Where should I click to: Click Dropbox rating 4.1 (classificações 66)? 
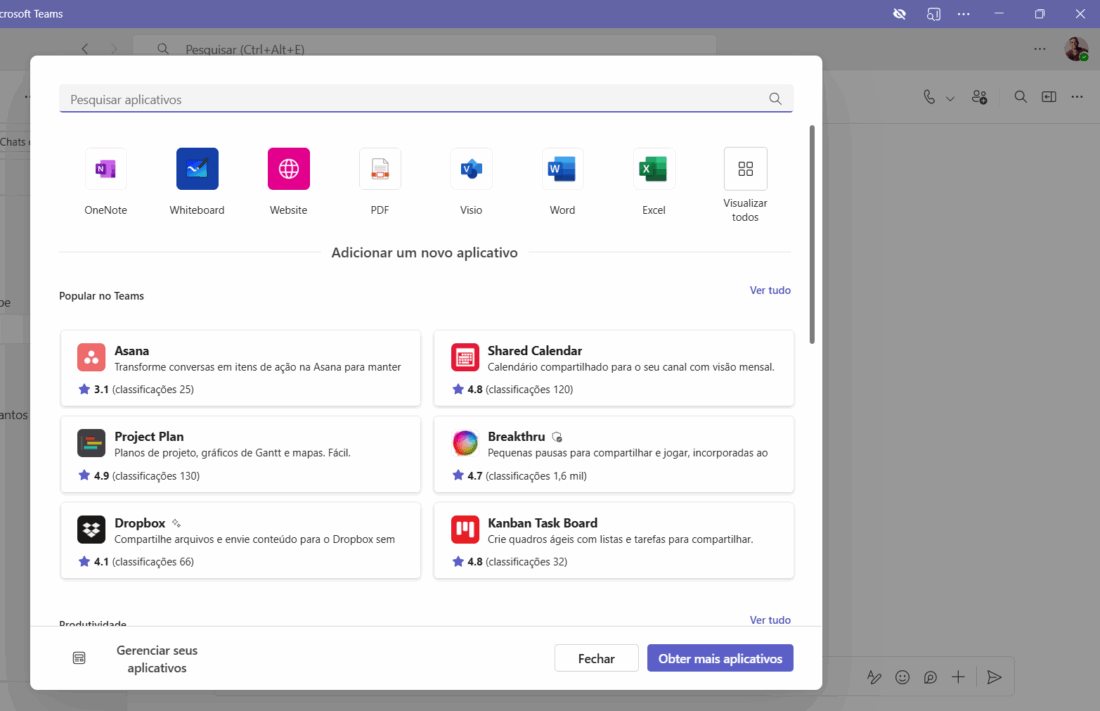point(136,562)
